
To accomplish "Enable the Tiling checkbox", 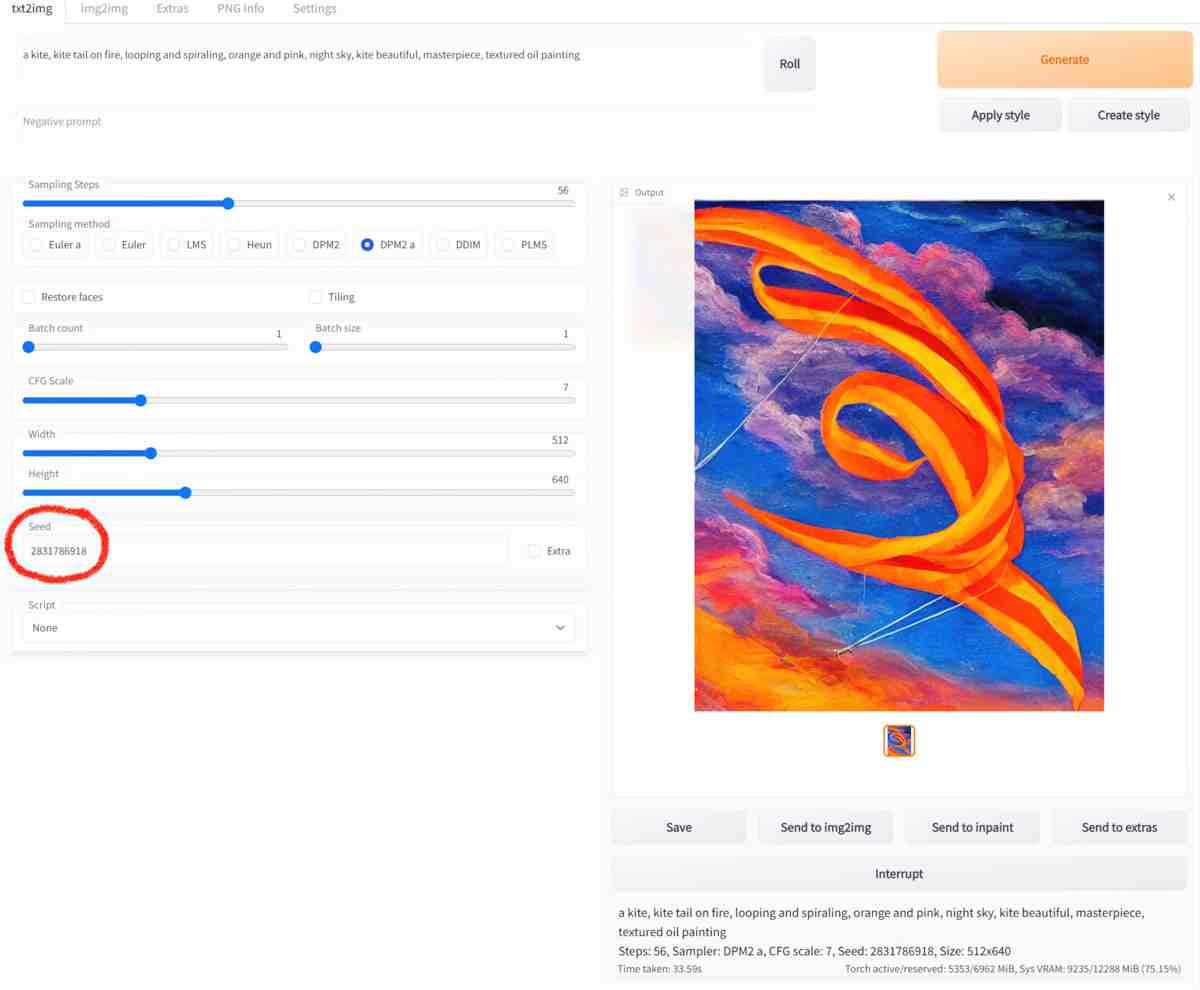I will click(315, 297).
